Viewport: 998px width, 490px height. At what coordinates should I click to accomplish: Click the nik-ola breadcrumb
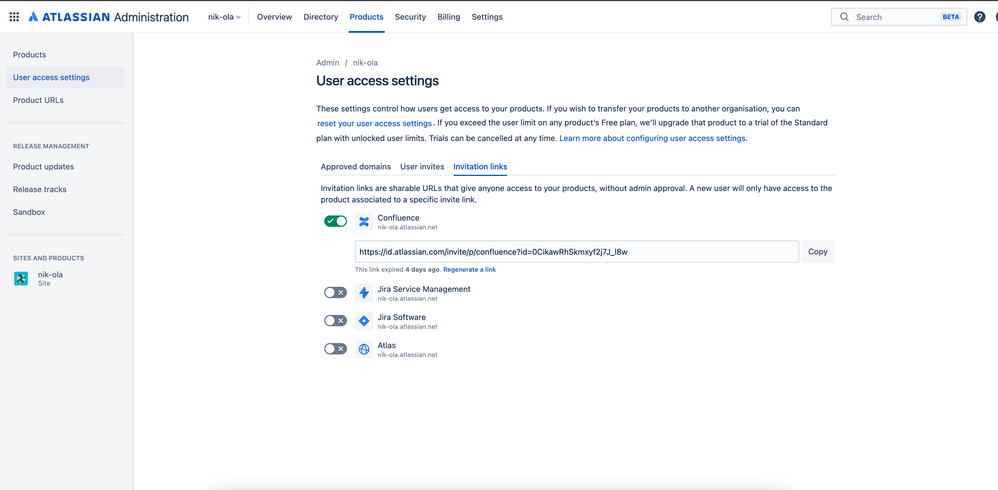coord(365,63)
